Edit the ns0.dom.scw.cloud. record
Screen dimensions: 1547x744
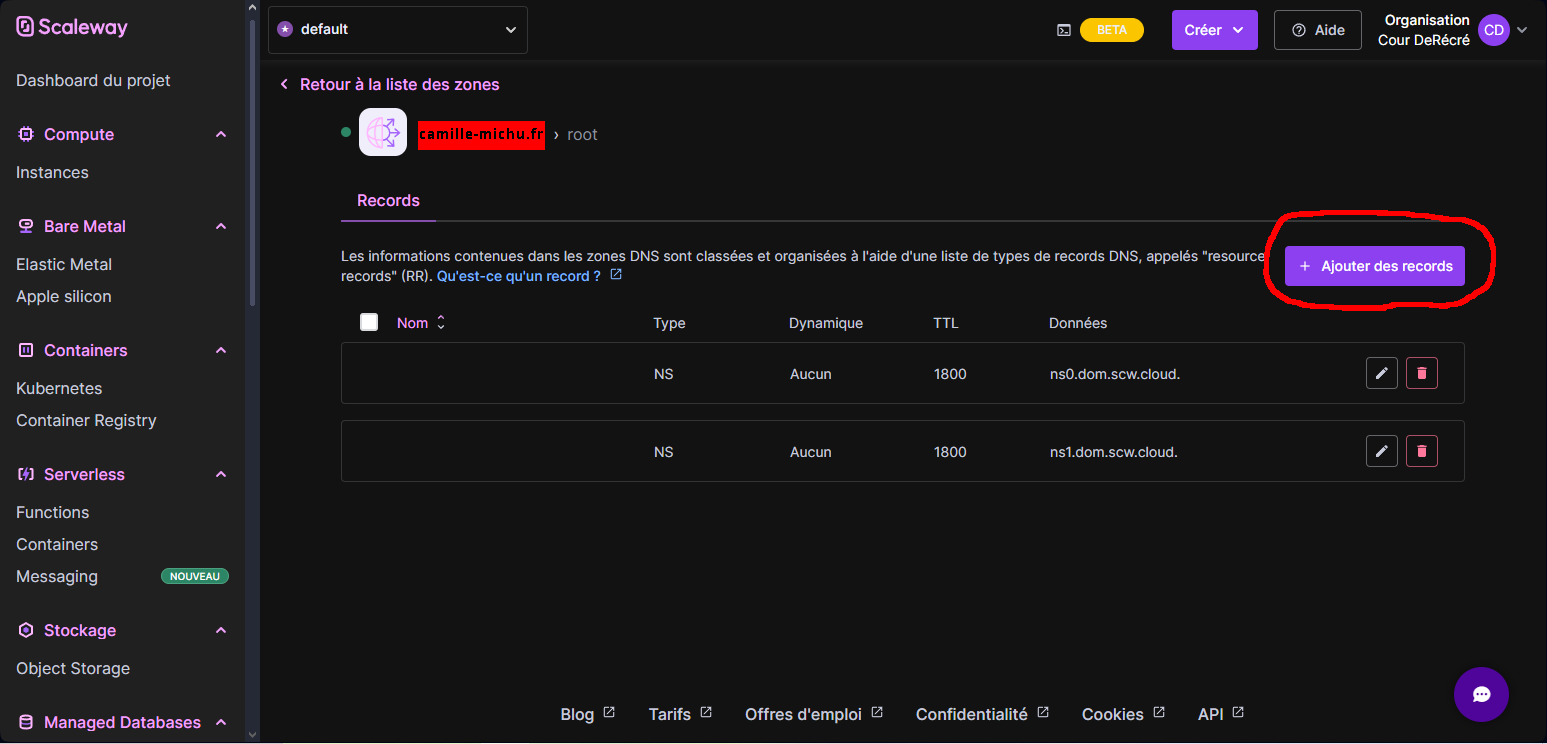(1382, 373)
